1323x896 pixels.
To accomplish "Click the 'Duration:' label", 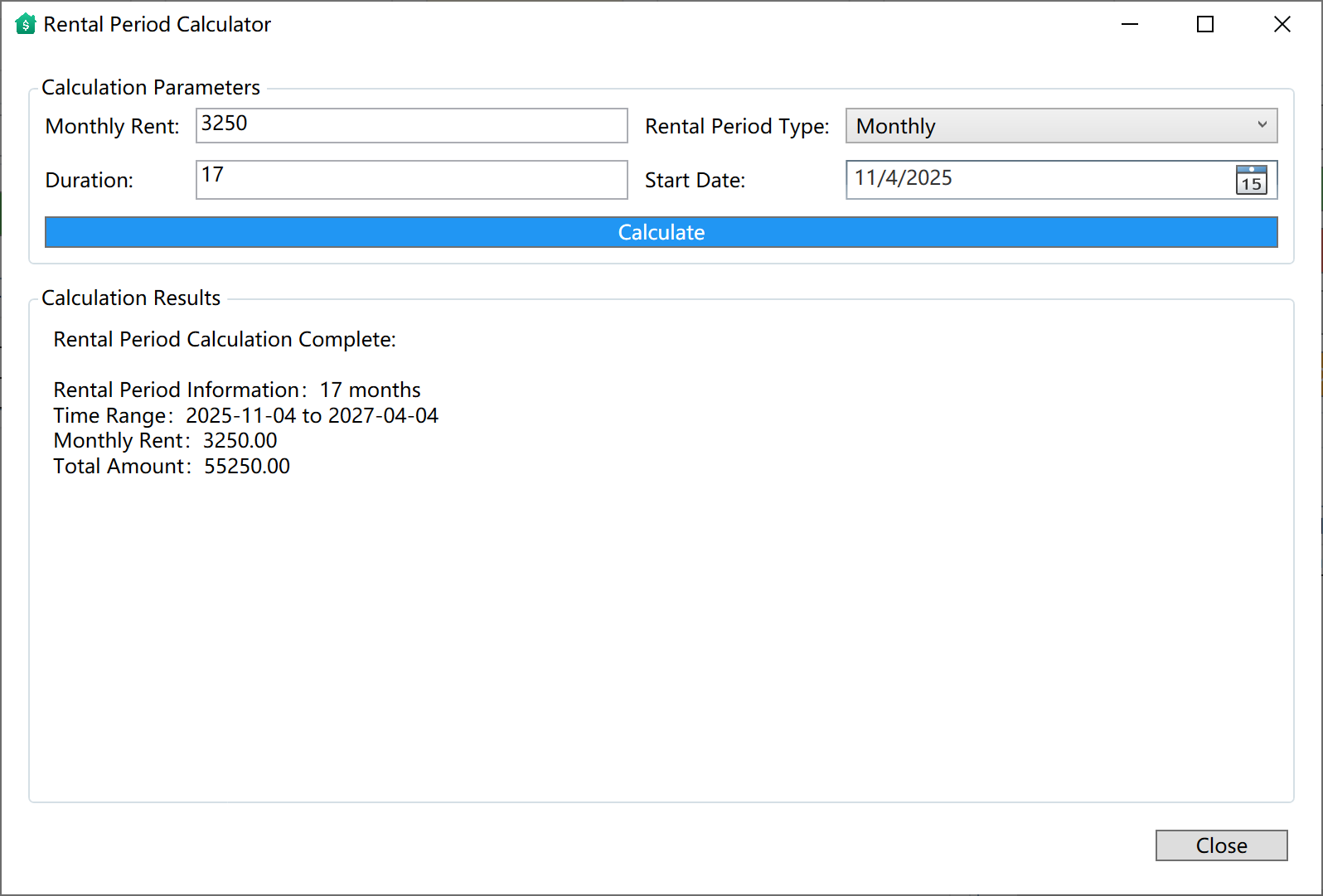I will click(x=89, y=180).
